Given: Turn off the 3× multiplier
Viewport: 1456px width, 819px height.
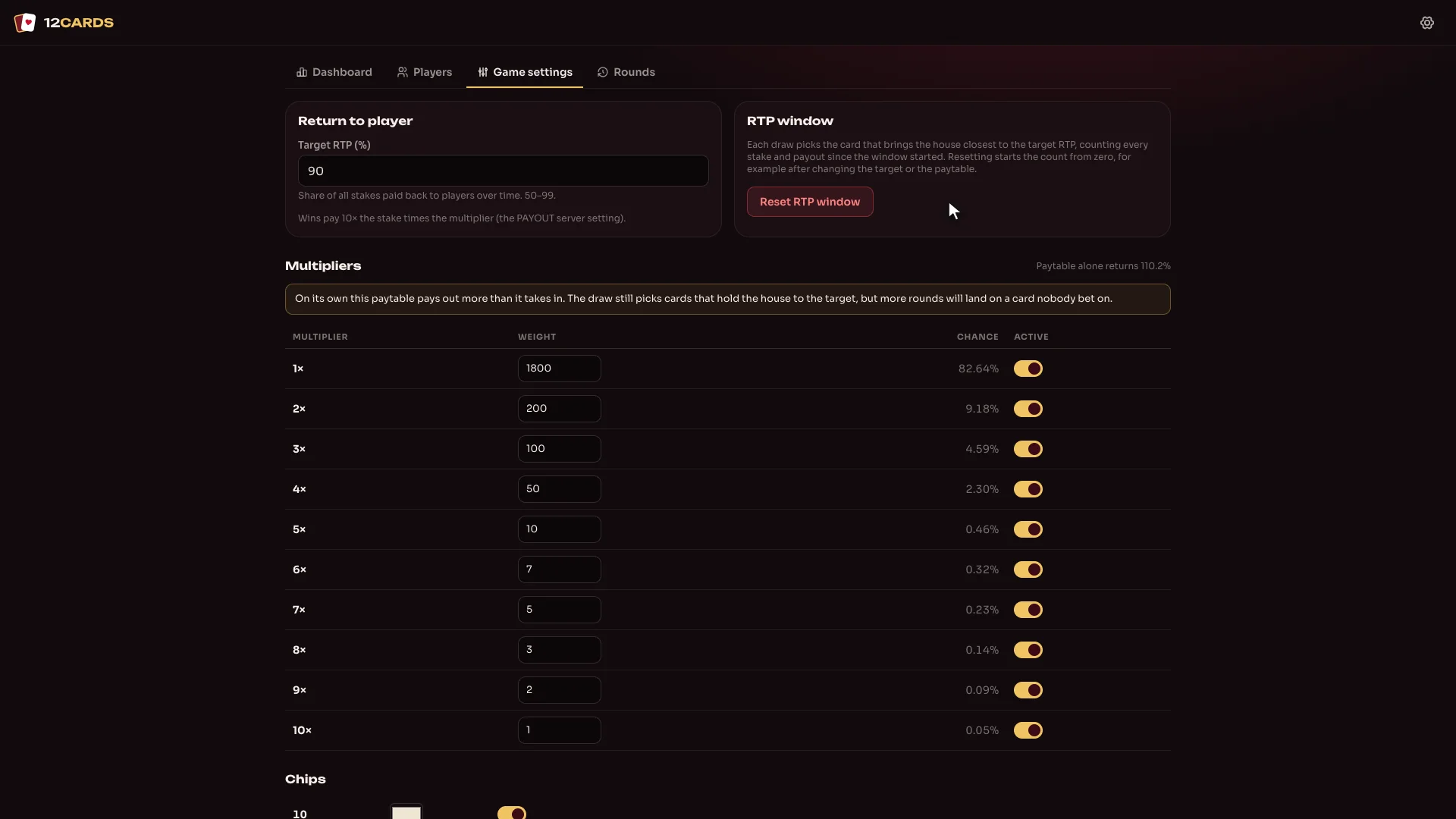Looking at the screenshot, I should [1028, 449].
